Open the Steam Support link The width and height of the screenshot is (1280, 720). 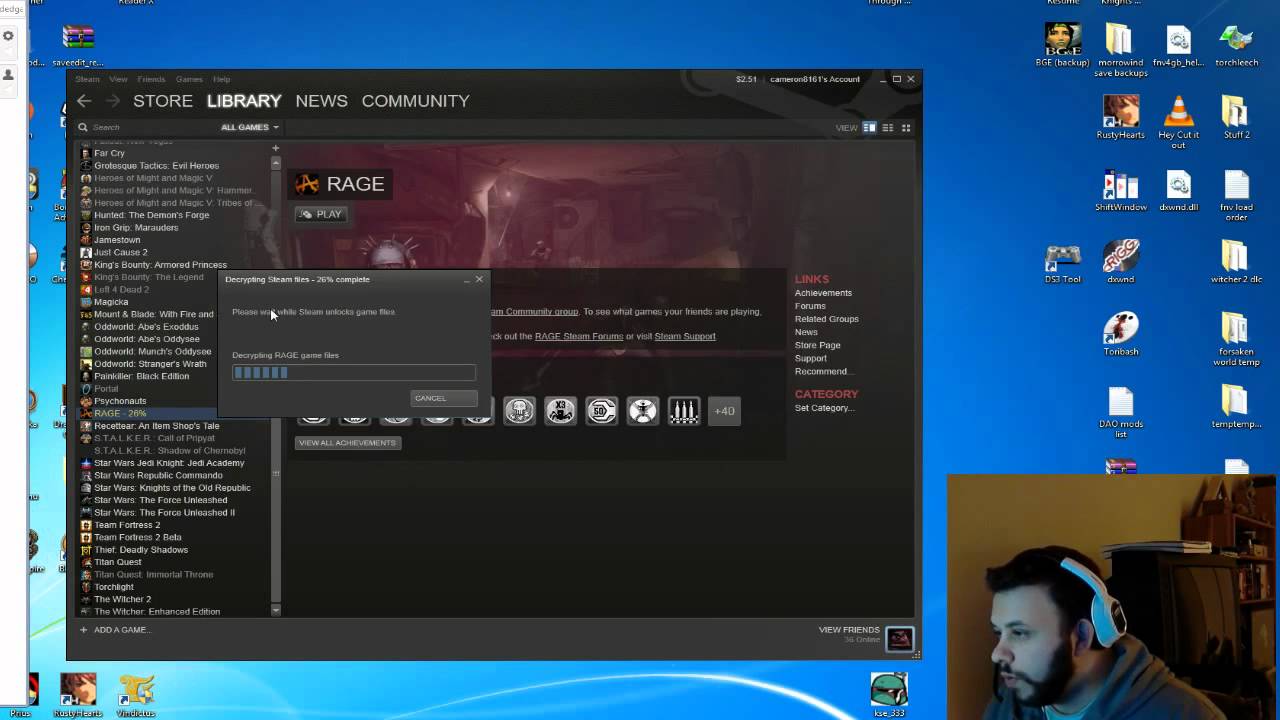685,336
